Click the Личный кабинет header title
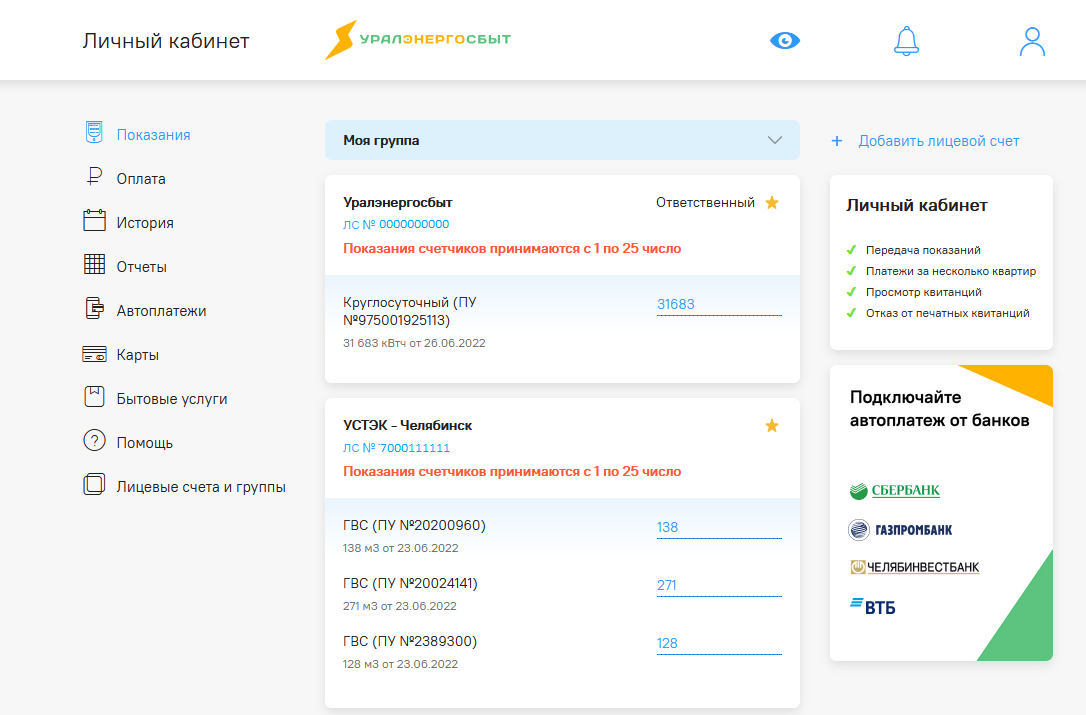 coord(166,41)
